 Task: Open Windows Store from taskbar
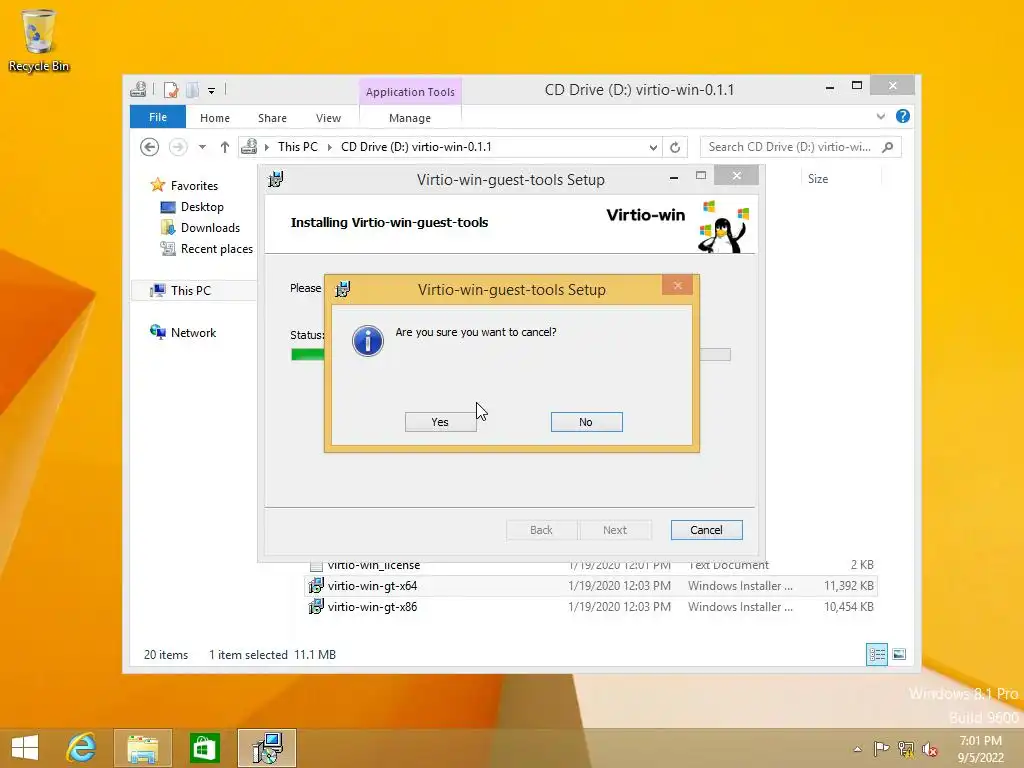204,748
